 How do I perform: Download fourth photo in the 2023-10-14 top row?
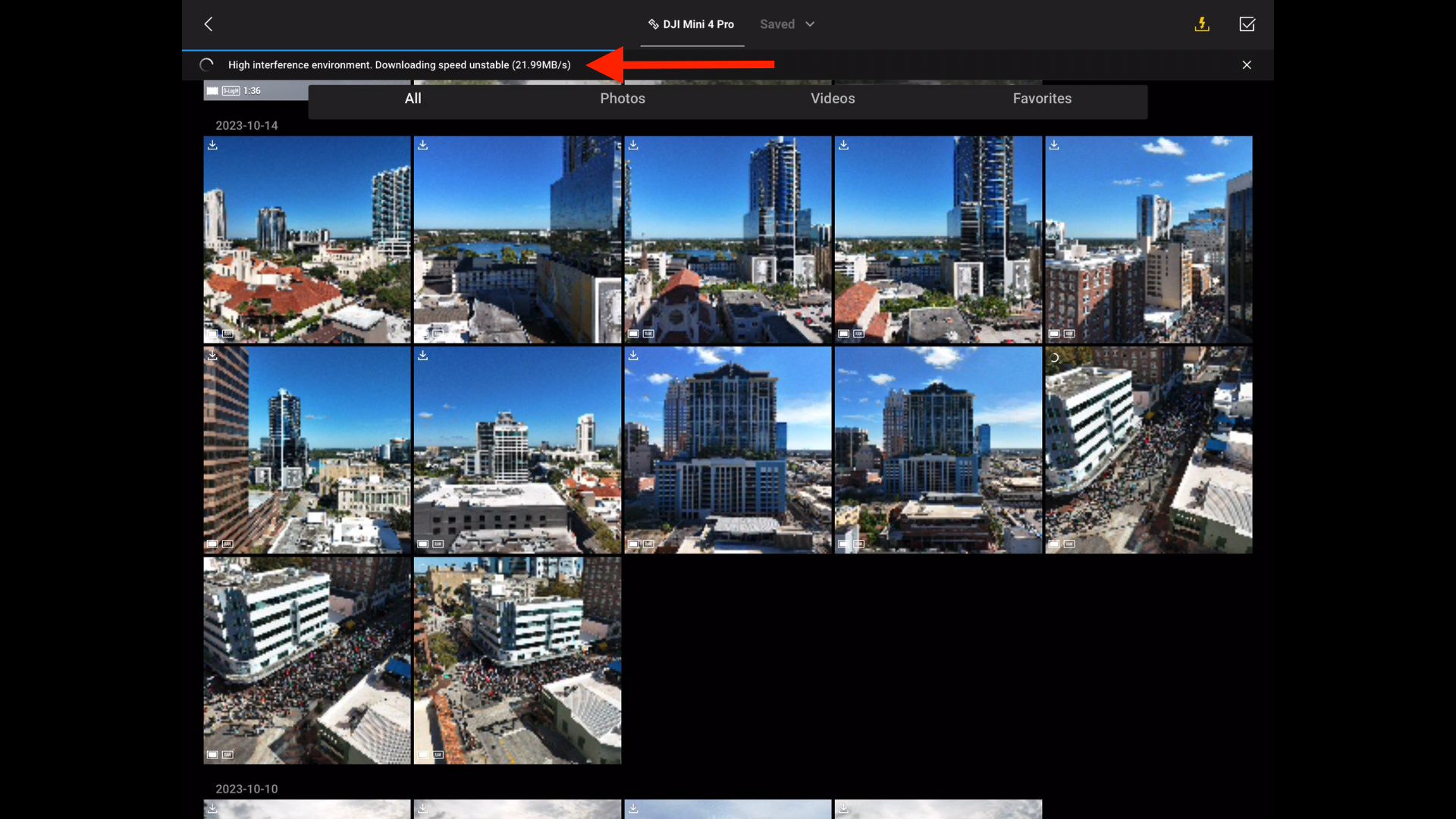tap(844, 145)
